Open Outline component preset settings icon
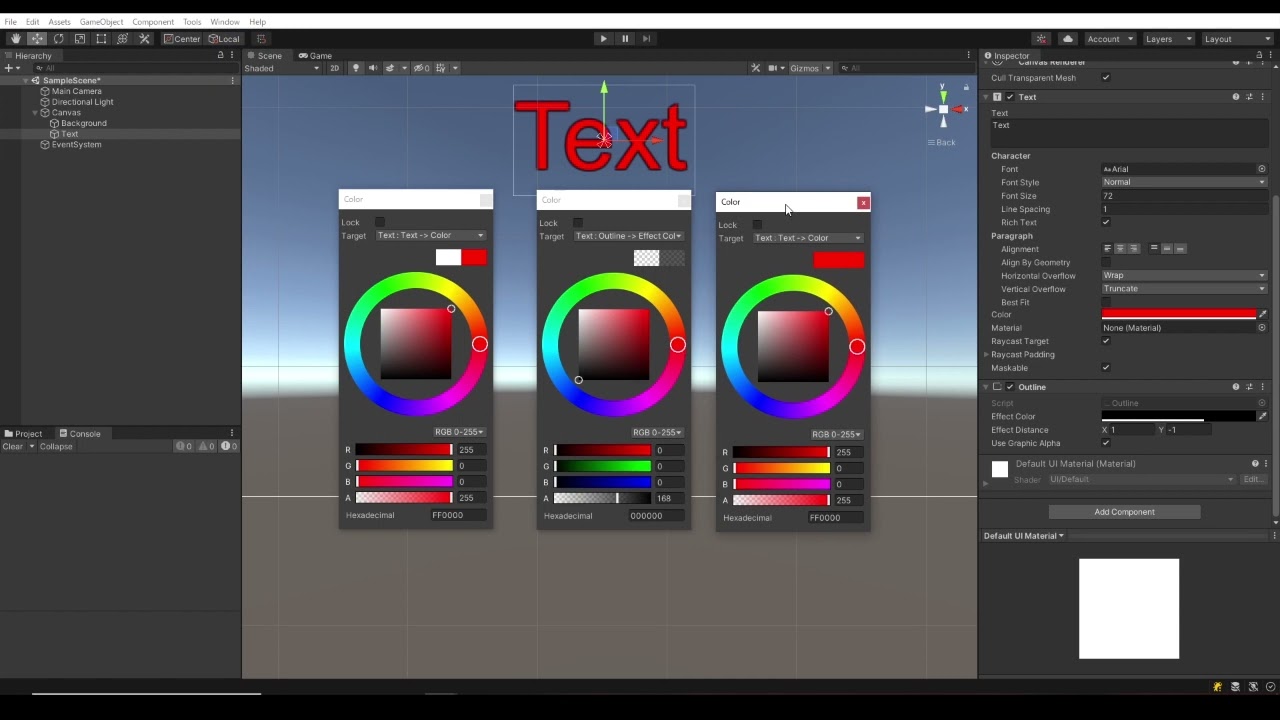The height and width of the screenshot is (720, 1280). point(1249,387)
